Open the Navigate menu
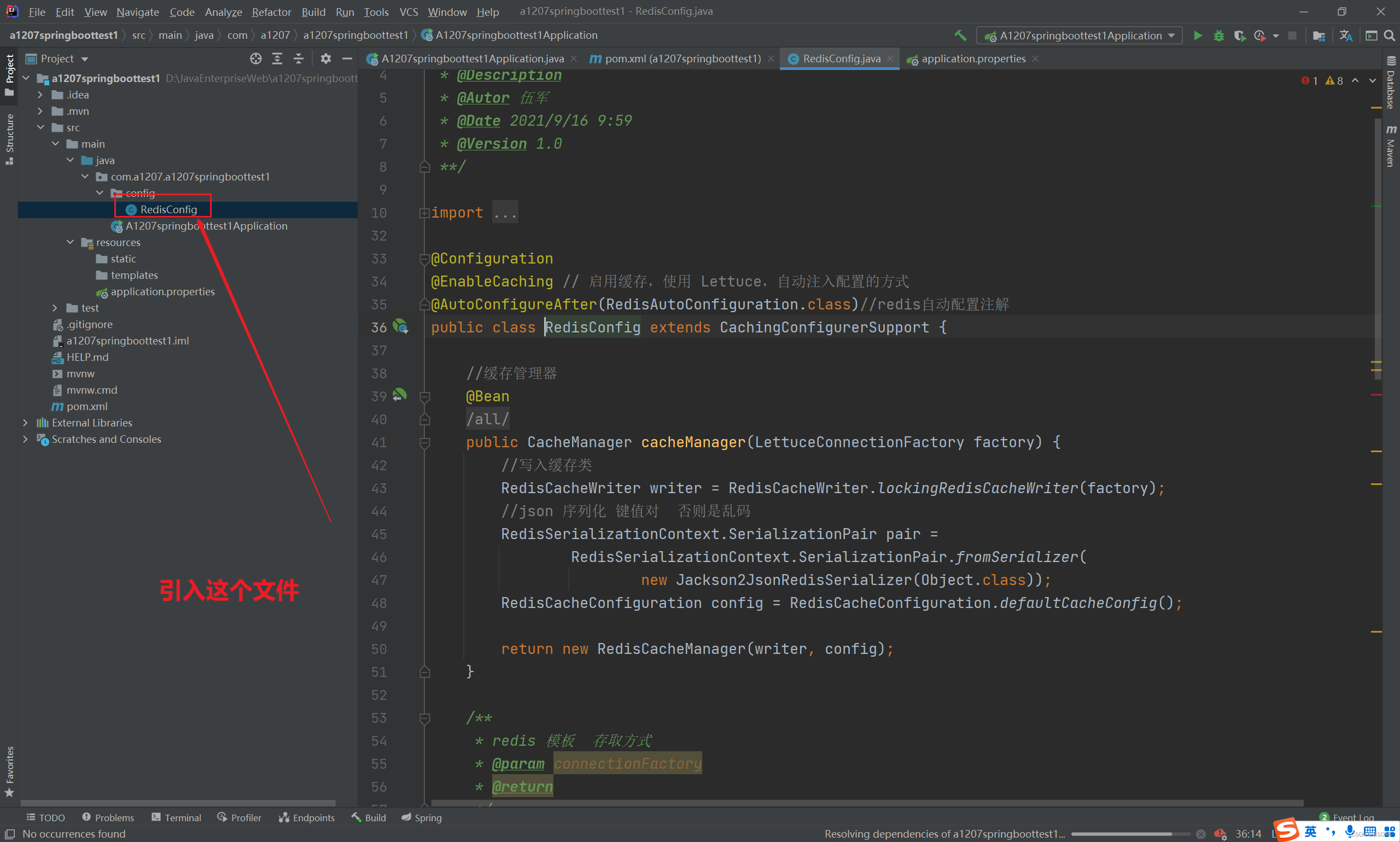Screen dimensions: 1400x842 coord(137,11)
